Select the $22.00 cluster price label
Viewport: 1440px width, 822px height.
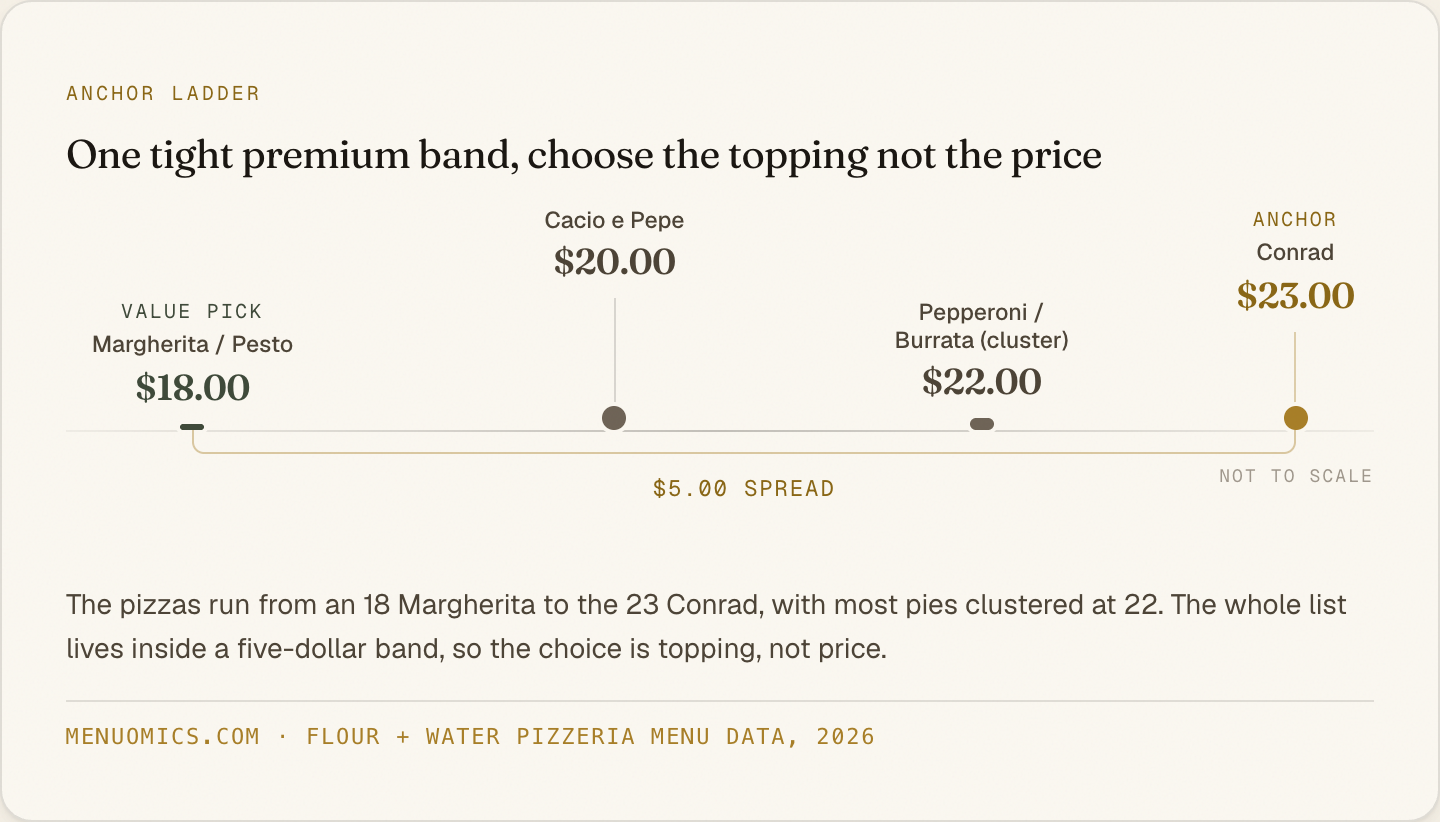coord(982,382)
